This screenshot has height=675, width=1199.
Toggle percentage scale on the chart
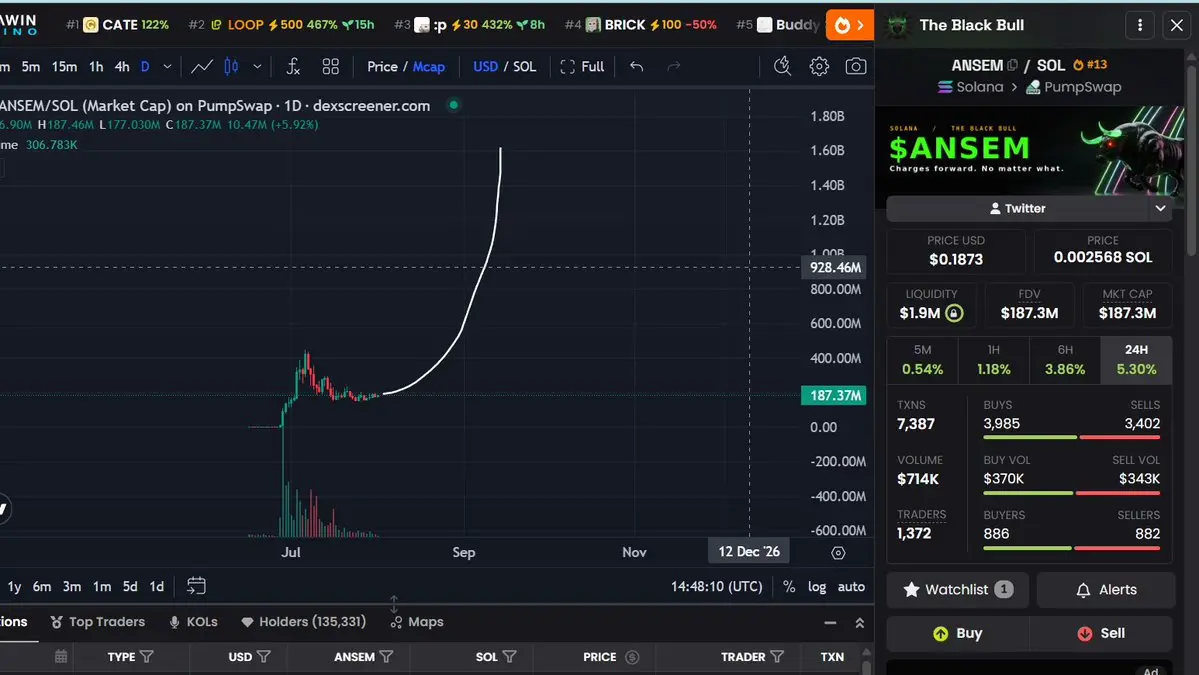pyautogui.click(x=789, y=586)
